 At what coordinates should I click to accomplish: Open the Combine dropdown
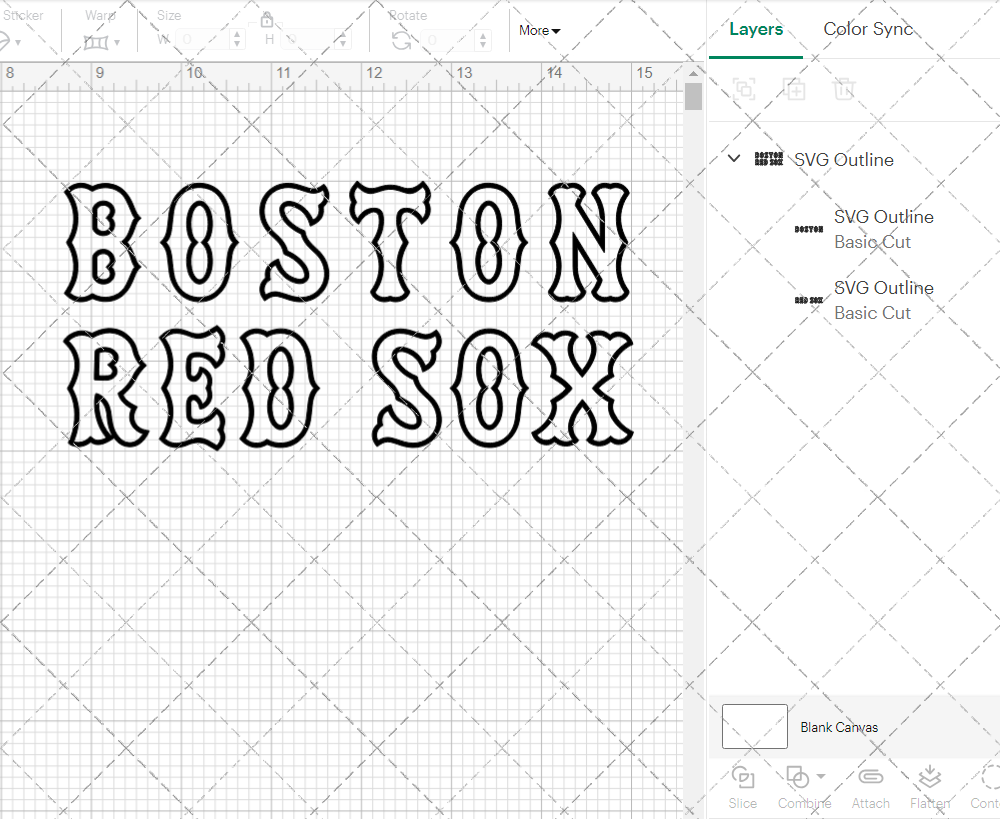[805, 777]
